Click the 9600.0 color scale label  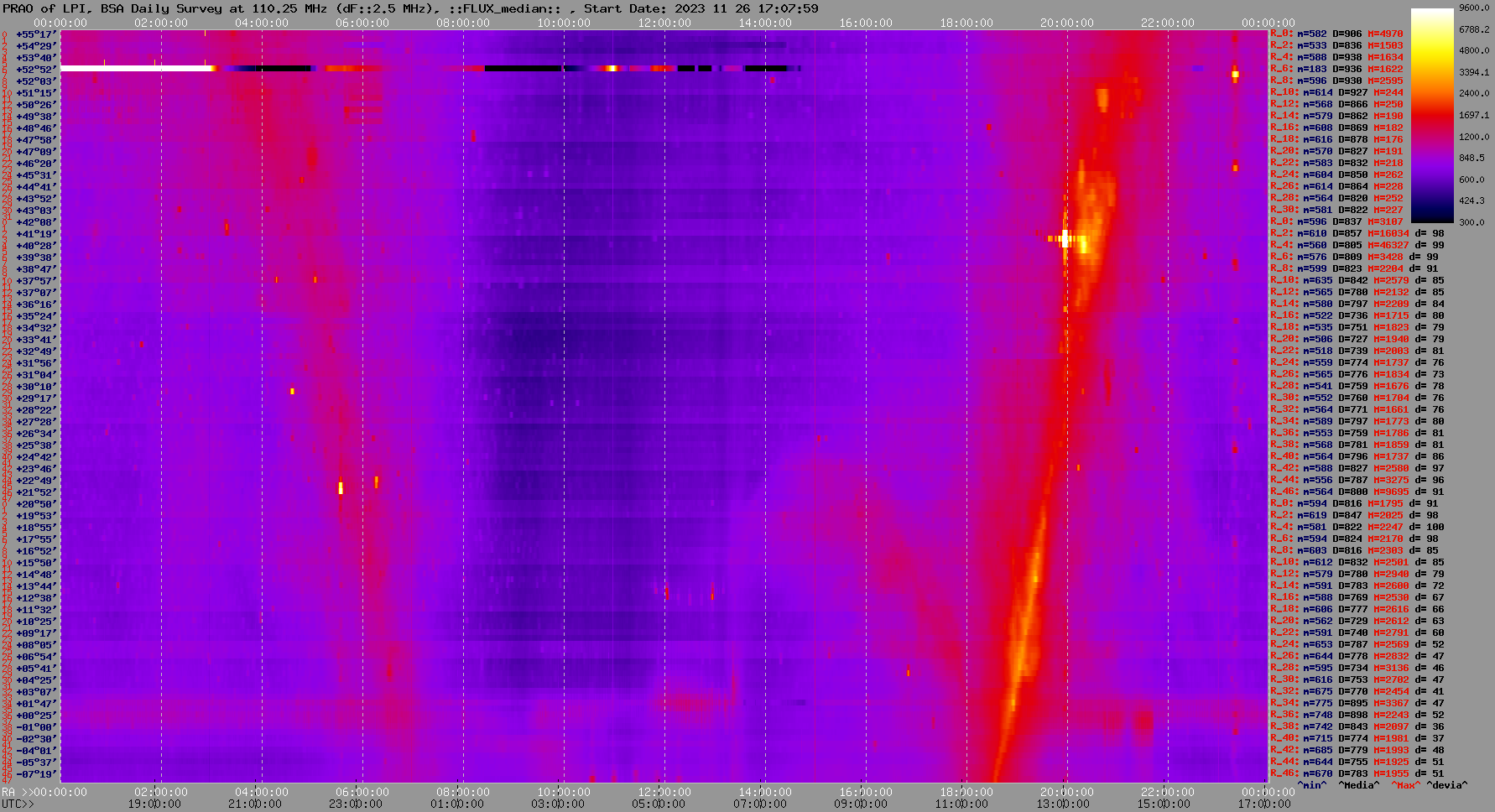tap(1473, 8)
